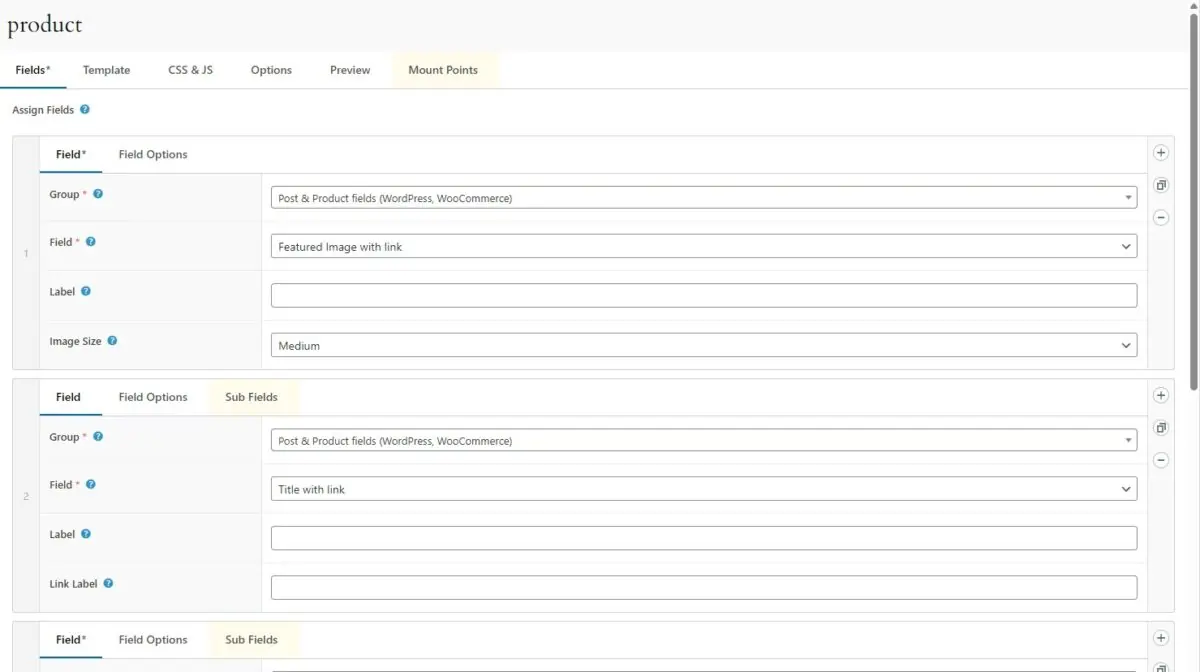
Task: Open the Featured Image with link field dropdown
Action: [703, 246]
